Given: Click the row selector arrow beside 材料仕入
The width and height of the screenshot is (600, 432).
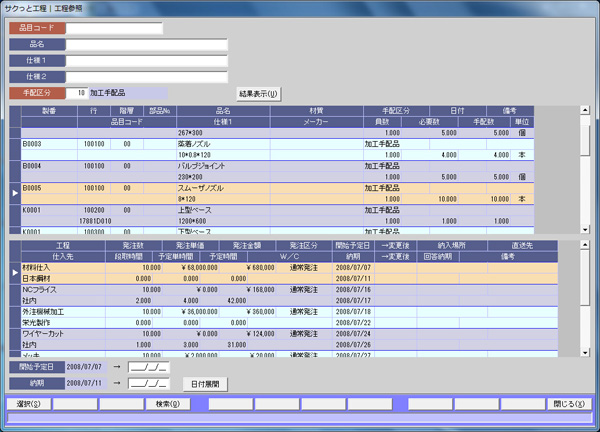Looking at the screenshot, I should (14, 272).
